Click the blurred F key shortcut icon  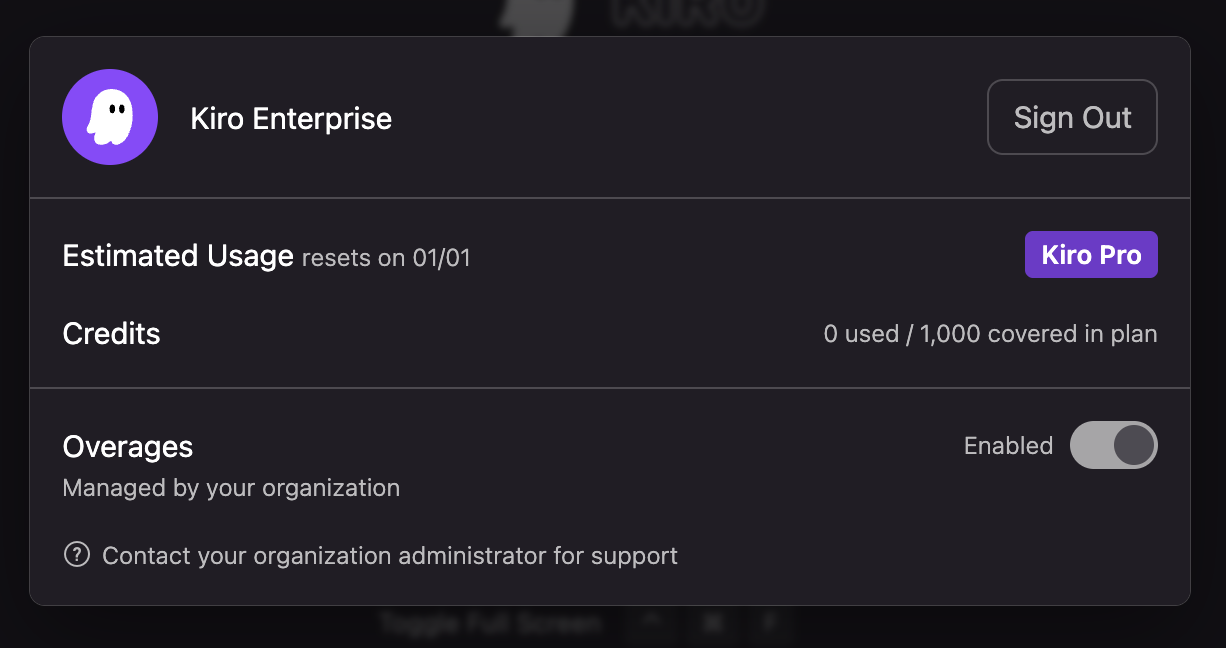(x=770, y=624)
